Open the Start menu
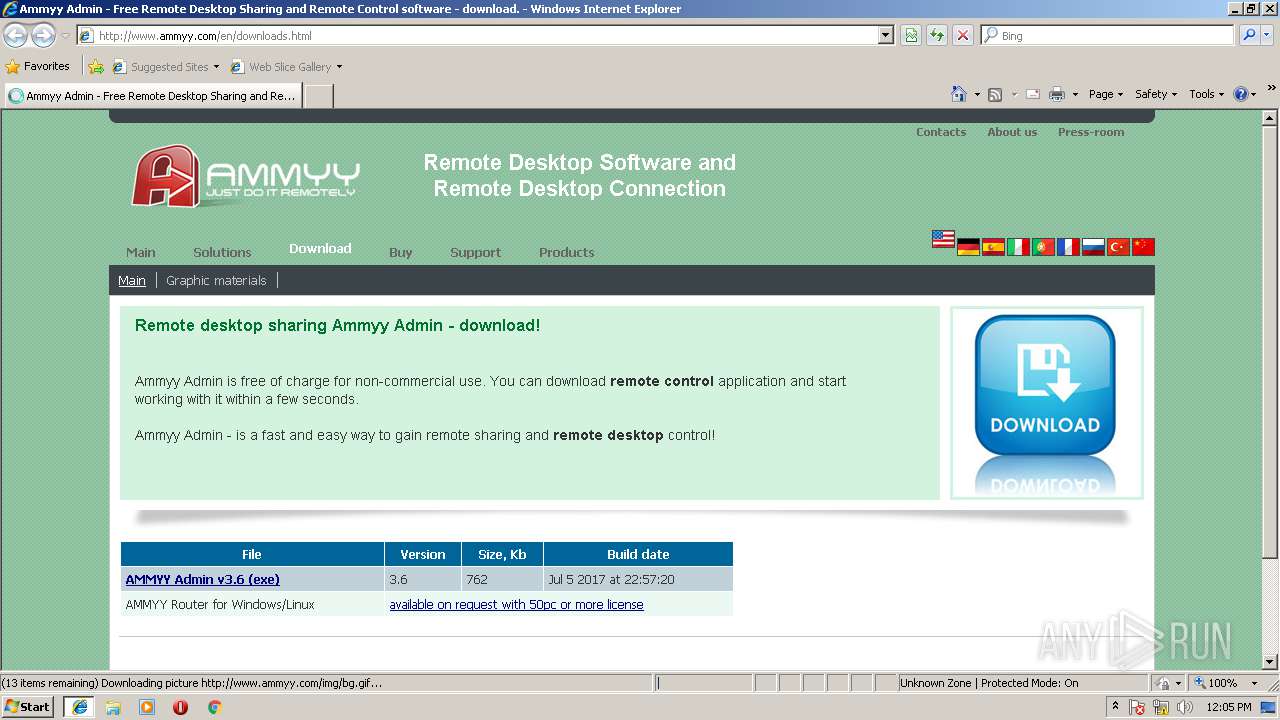The image size is (1280, 720). pyautogui.click(x=27, y=707)
